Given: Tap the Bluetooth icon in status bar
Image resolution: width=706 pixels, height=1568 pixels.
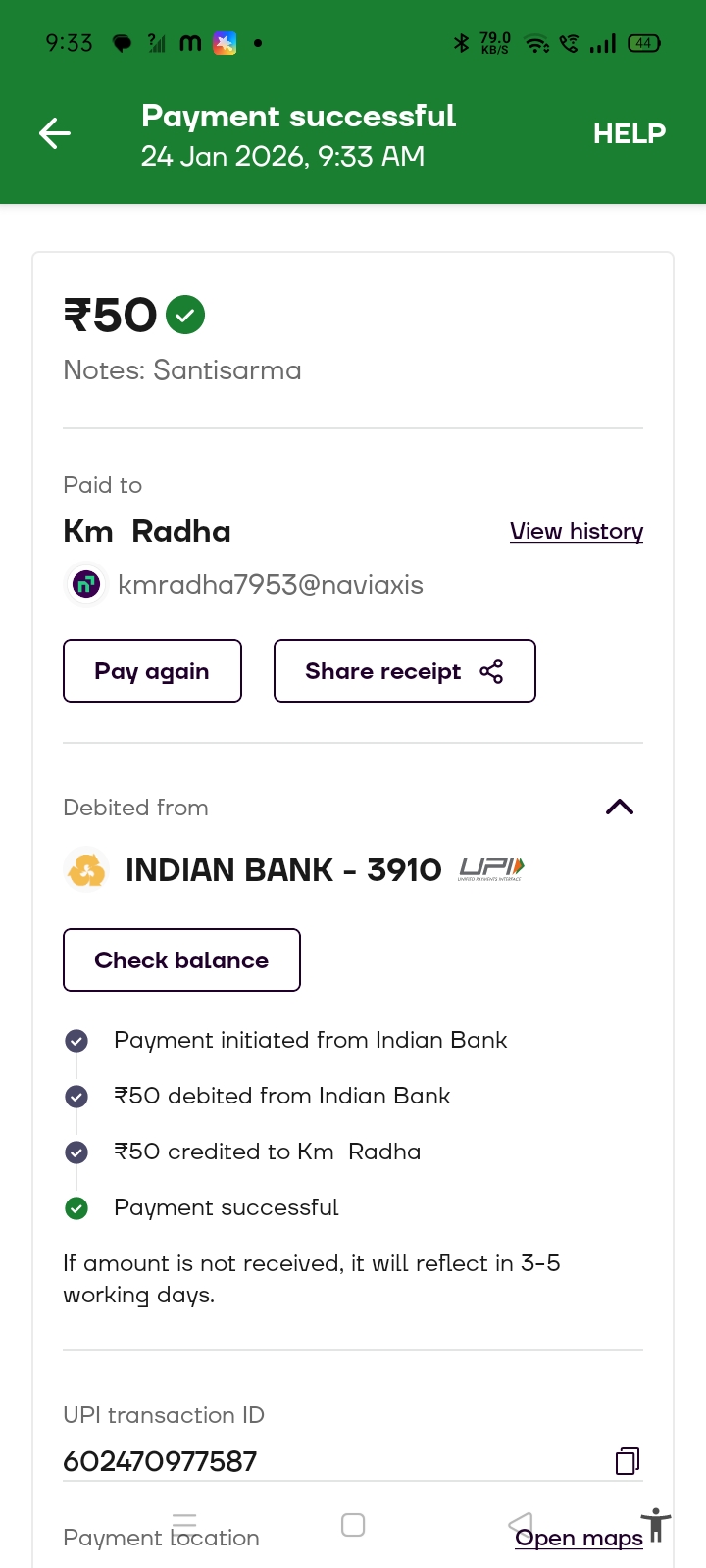Looking at the screenshot, I should (x=461, y=43).
